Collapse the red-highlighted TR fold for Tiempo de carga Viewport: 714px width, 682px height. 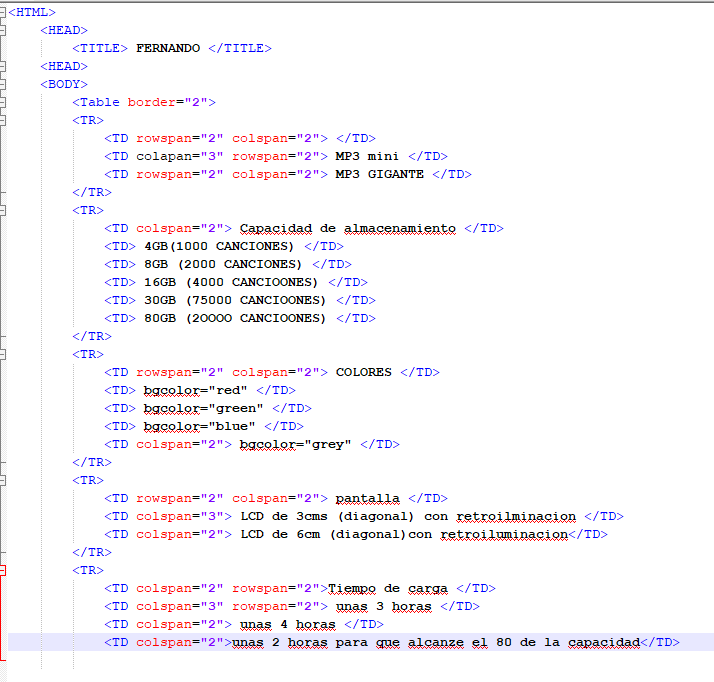coord(3,570)
